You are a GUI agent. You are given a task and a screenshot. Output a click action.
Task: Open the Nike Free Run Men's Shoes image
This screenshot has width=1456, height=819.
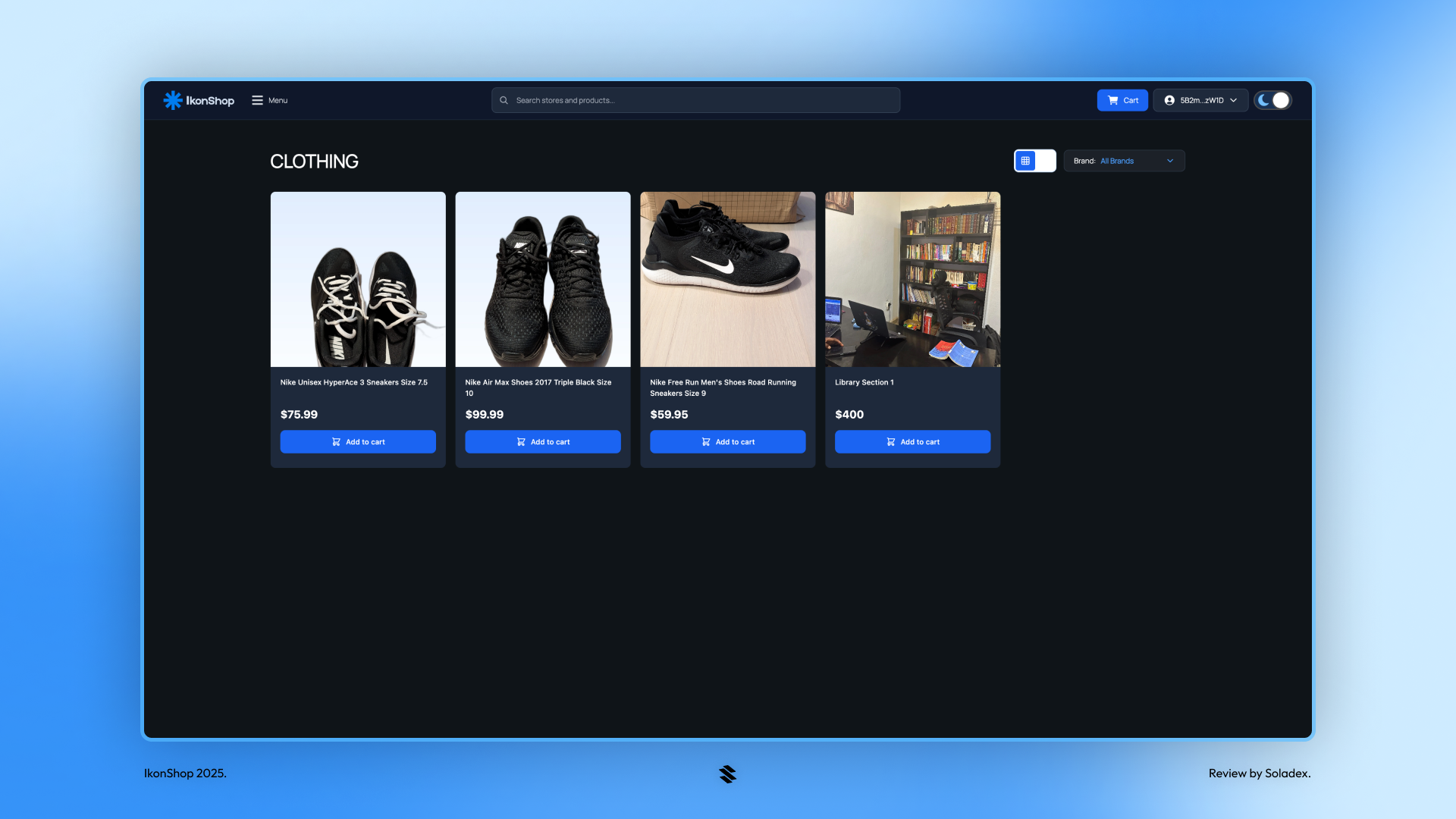tap(728, 279)
